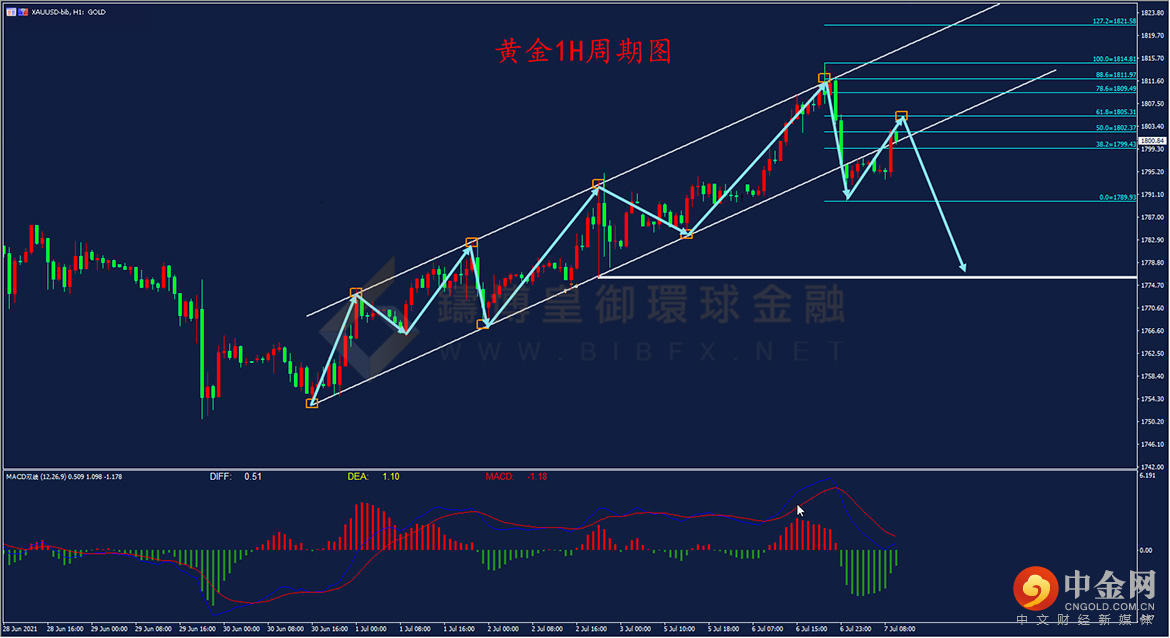Click price axis level 1823.80
Image resolution: width=1170 pixels, height=638 pixels.
click(1152, 13)
